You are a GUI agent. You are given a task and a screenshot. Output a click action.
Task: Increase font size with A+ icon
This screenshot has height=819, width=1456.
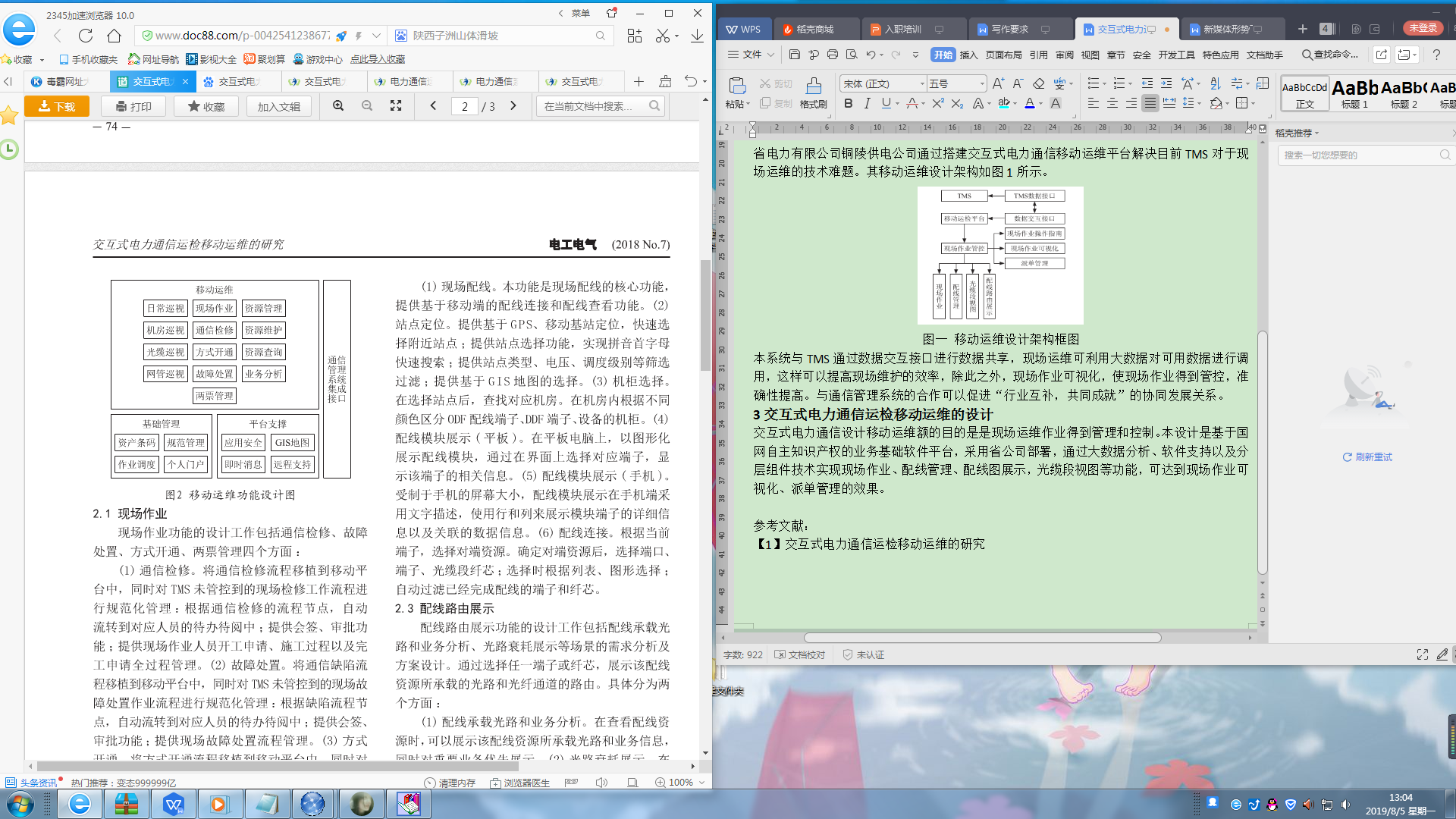click(x=998, y=83)
